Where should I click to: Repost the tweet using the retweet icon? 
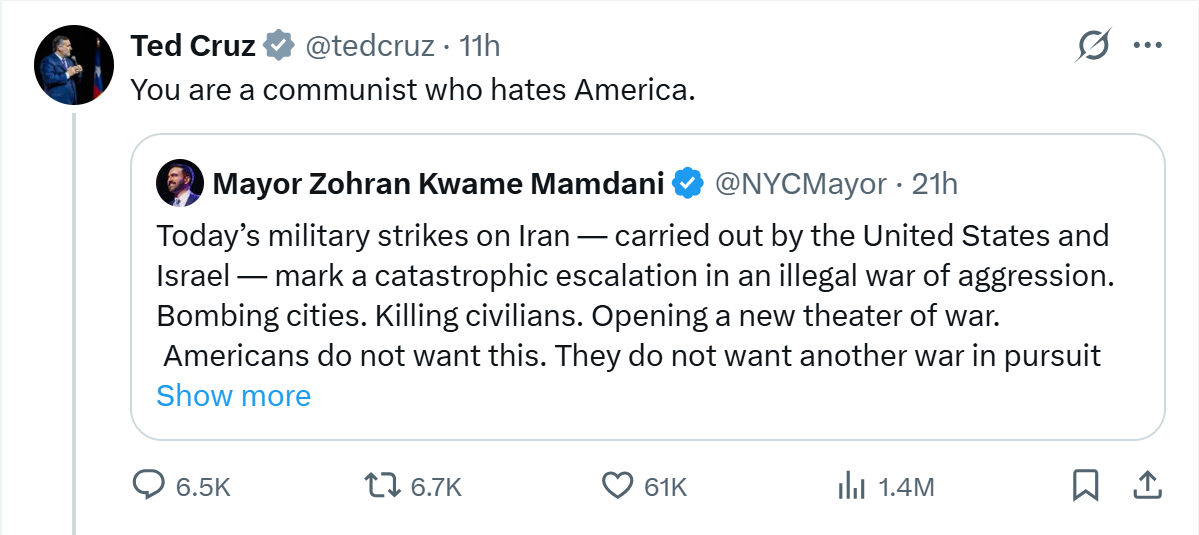(379, 486)
